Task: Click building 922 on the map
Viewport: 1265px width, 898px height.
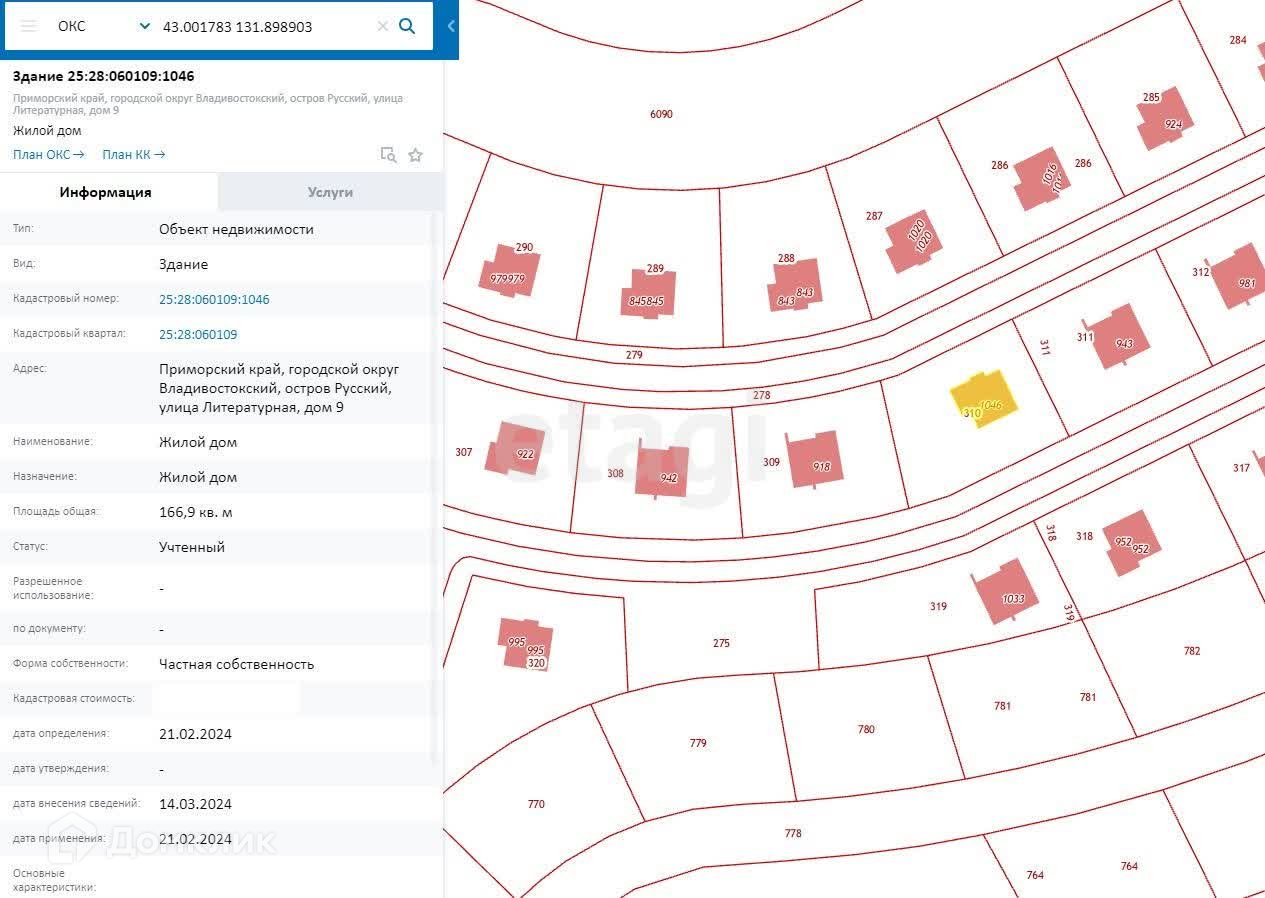Action: click(x=516, y=448)
